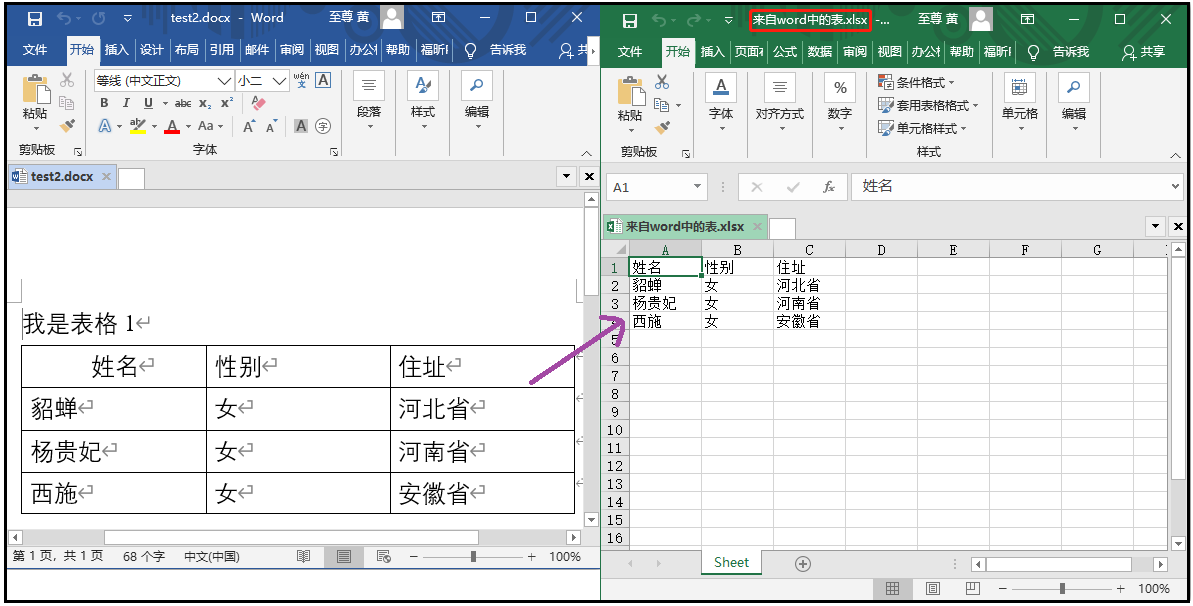Open the font color dropdown arrow in Word
1193x606 pixels.
tap(188, 127)
